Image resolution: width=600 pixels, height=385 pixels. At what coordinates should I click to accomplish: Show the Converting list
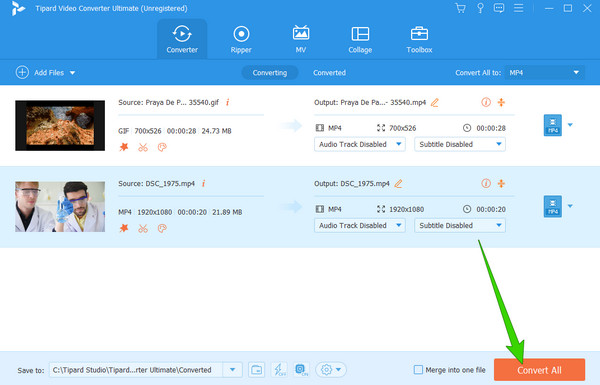(270, 73)
